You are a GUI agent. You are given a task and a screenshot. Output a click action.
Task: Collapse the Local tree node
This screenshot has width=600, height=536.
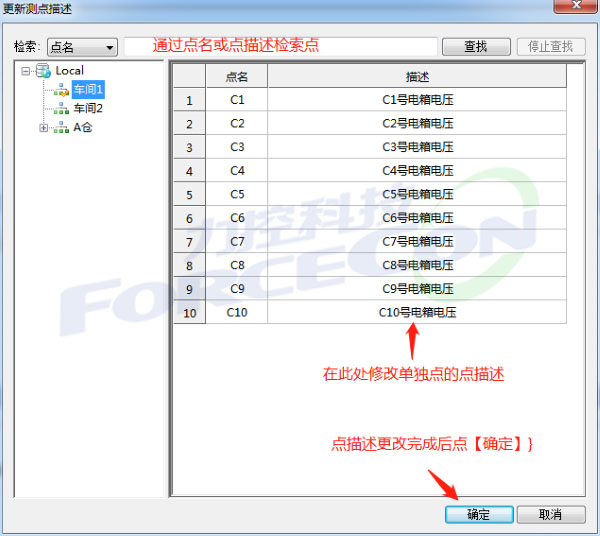pos(26,71)
